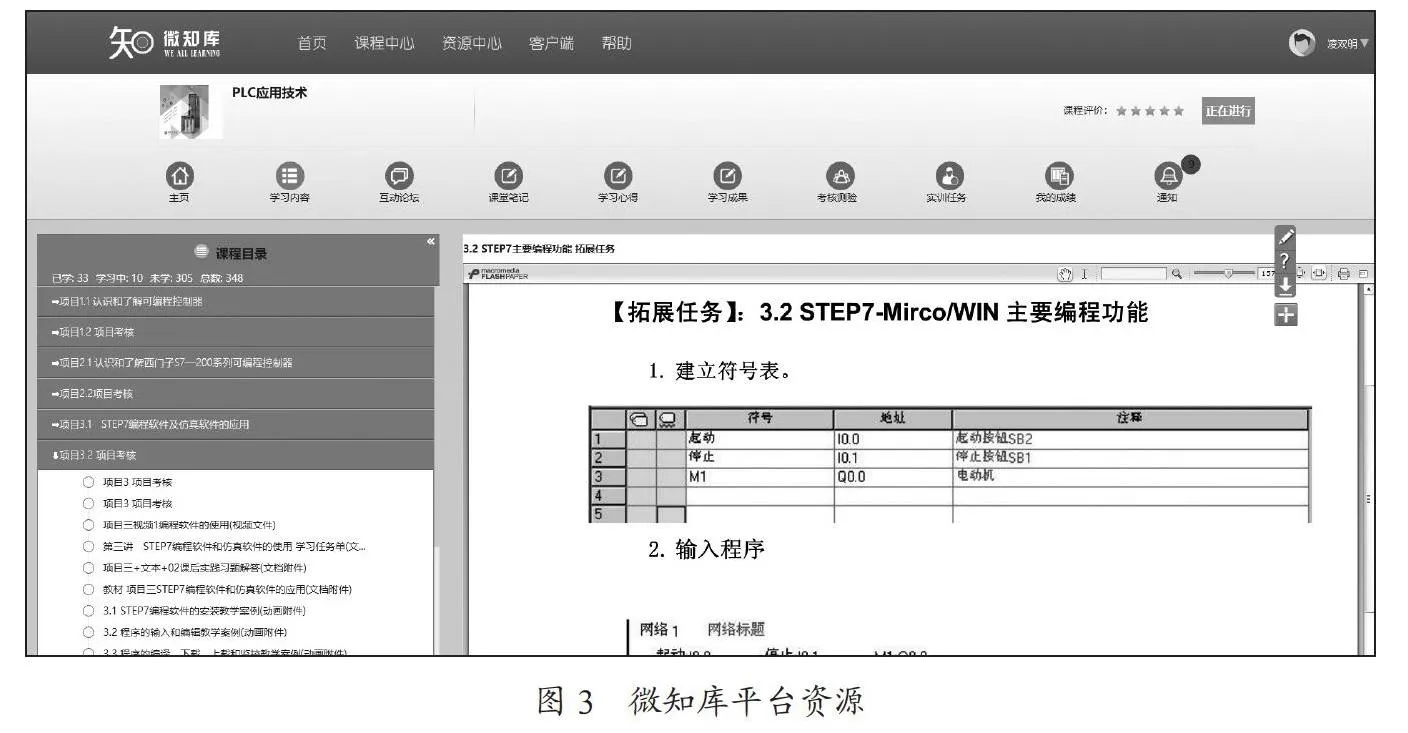
Task: Expand 项目1.1 认识和了解可编程控制器
Action: pos(236,301)
